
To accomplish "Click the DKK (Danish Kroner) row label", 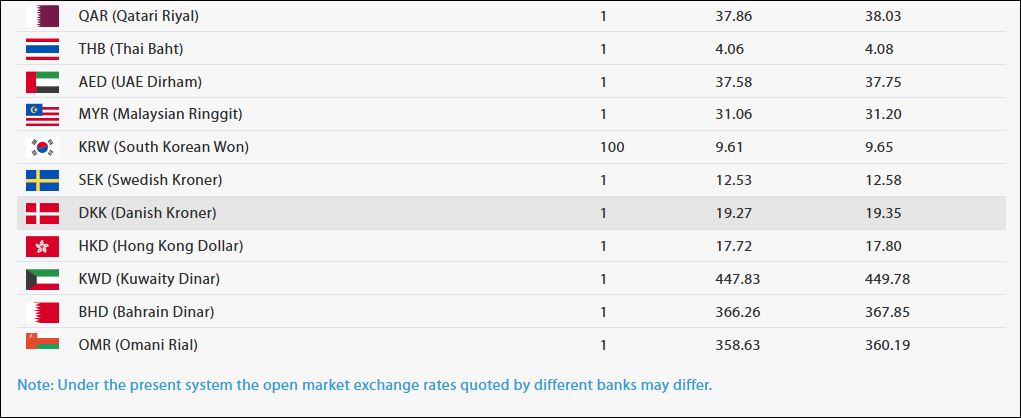I will 147,213.
